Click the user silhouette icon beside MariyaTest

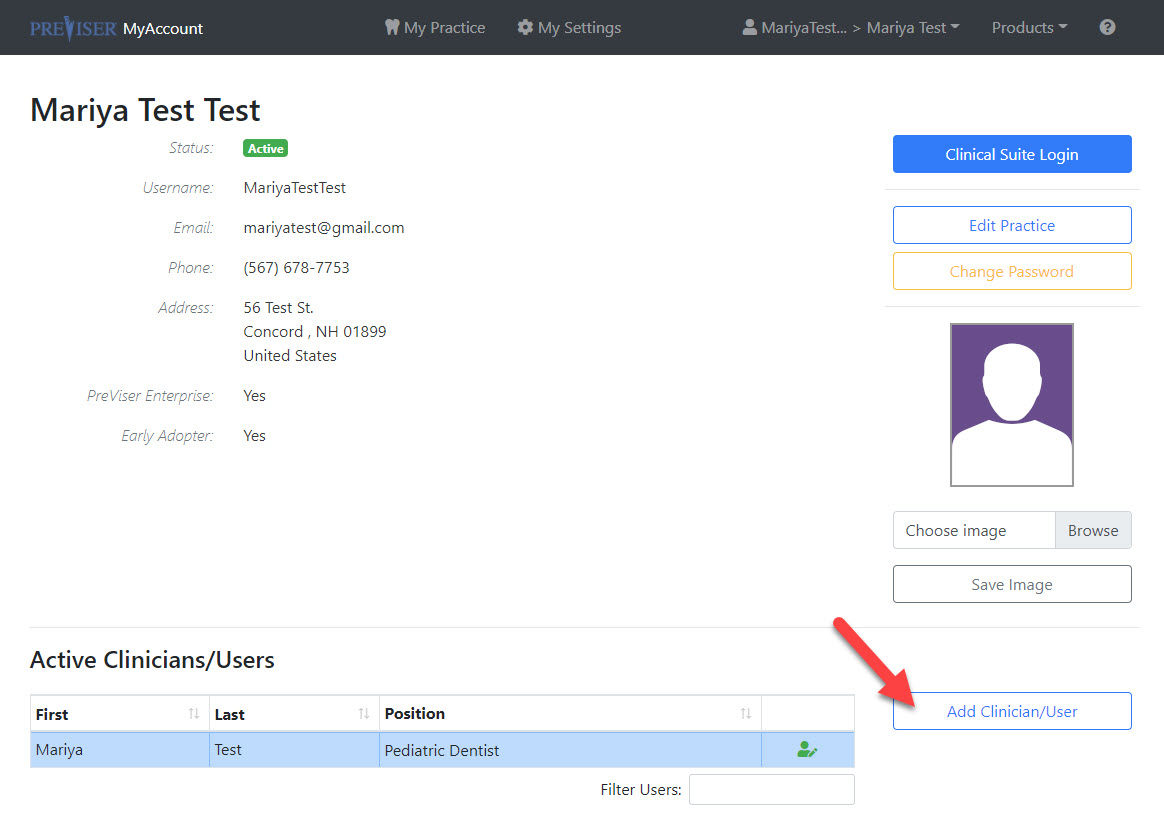click(x=749, y=27)
